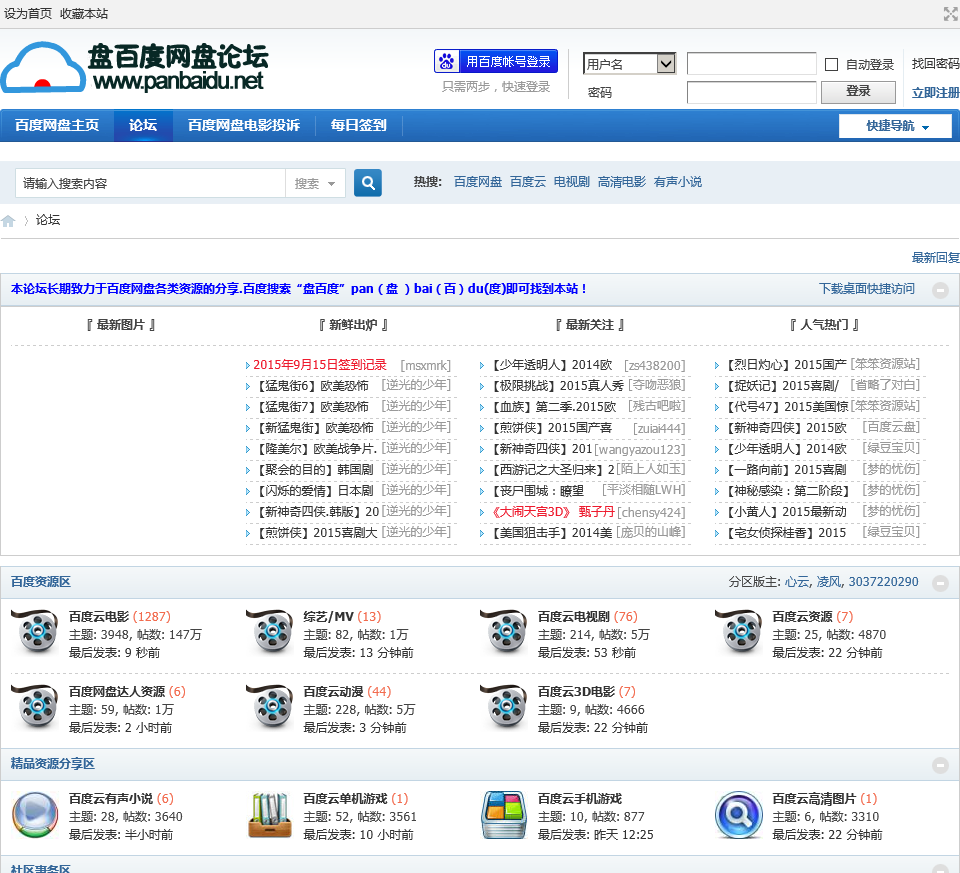This screenshot has height=873, width=960.
Task: Open 百度网盘达人资源 film reel icon
Action: tap(35, 708)
